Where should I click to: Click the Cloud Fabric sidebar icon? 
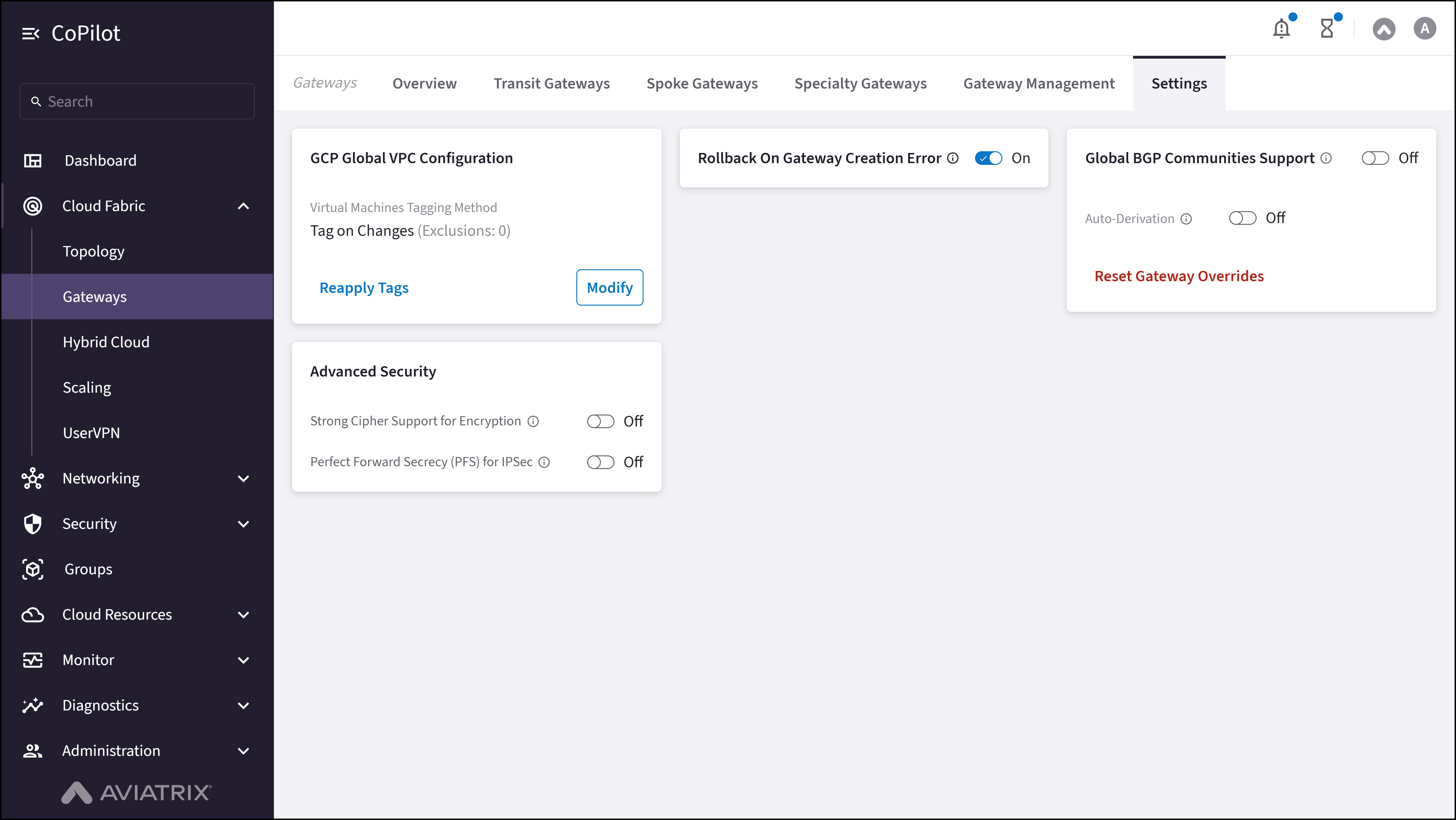coord(33,206)
